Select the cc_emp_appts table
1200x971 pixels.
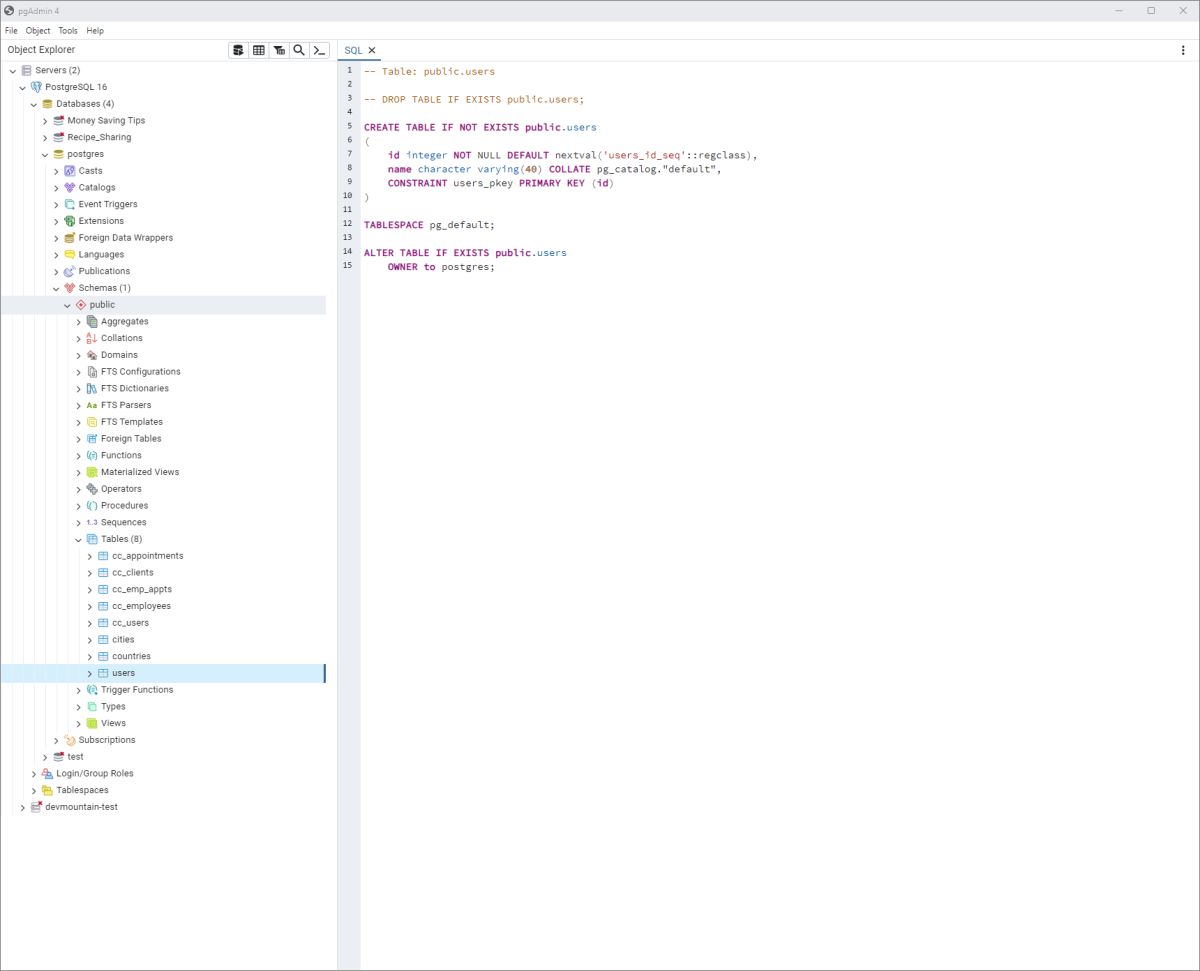[142, 589]
